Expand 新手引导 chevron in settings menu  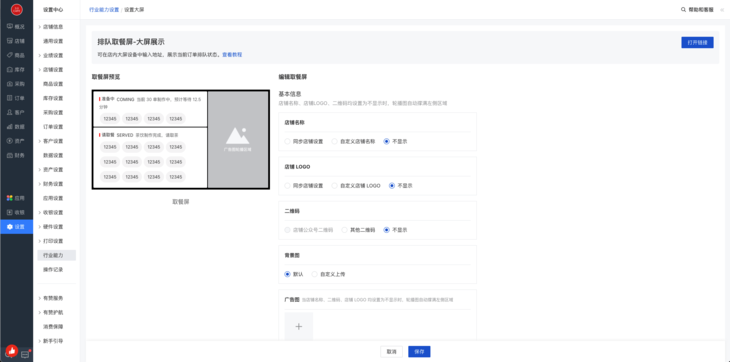pyautogui.click(x=40, y=341)
